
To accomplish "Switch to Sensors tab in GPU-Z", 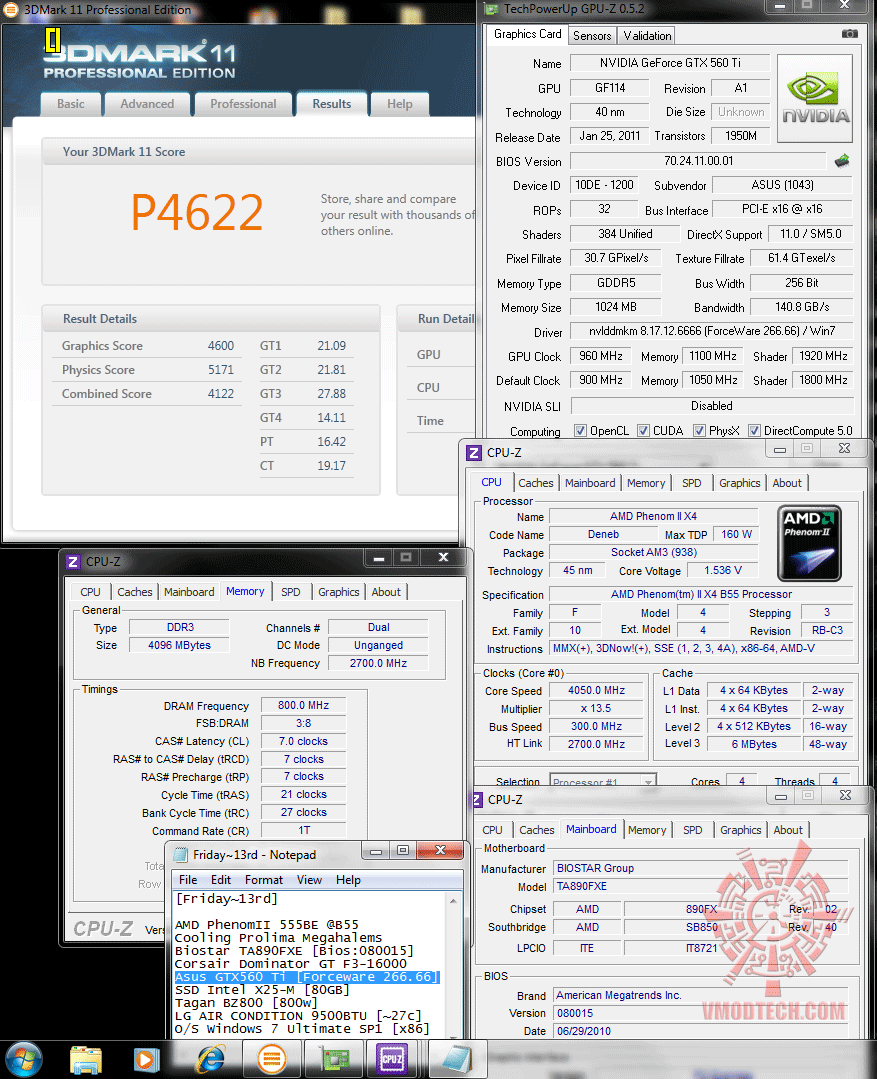I will pos(592,36).
